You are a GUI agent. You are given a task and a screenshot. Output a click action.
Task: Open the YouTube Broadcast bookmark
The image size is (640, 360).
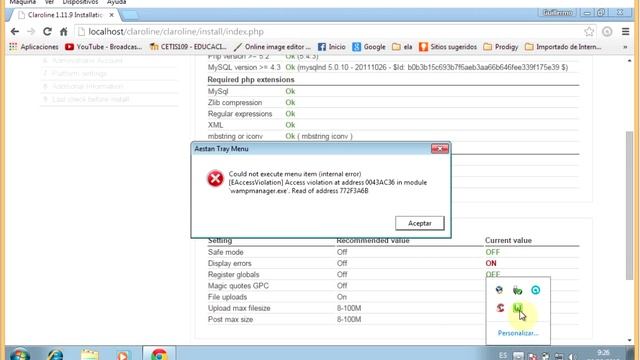pyautogui.click(x=104, y=47)
